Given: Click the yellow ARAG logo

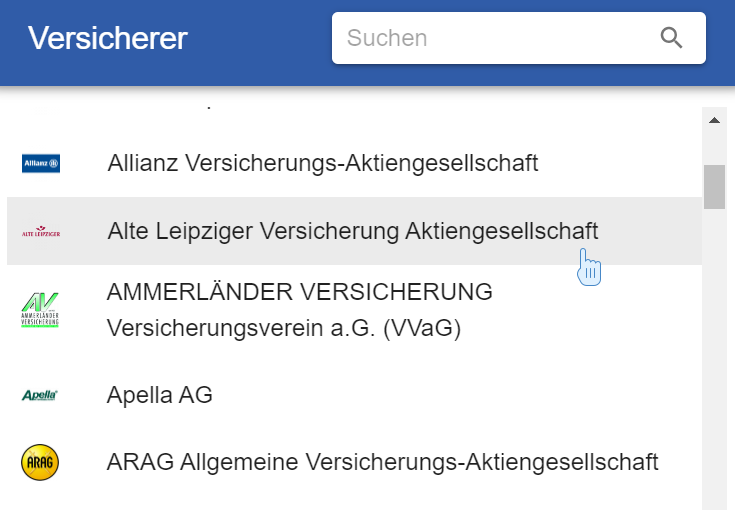Looking at the screenshot, I should tap(40, 462).
